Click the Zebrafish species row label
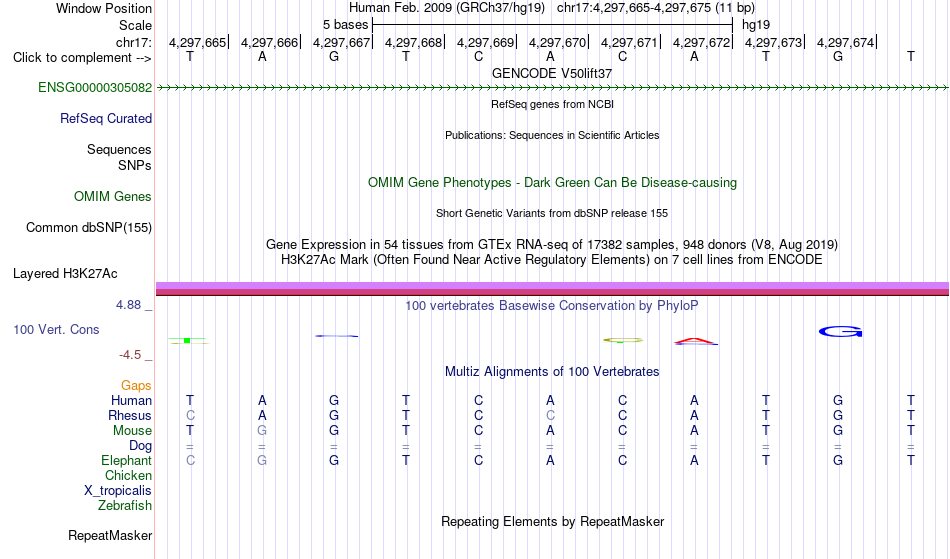The image size is (950, 559). coord(125,505)
